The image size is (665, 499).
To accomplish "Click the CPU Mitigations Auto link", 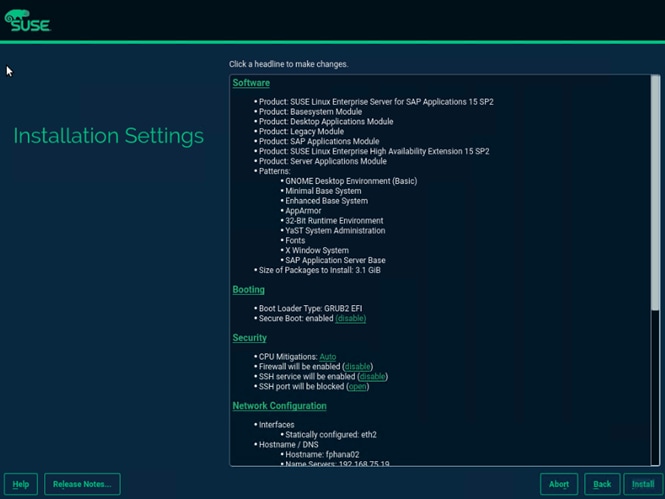I will [x=327, y=357].
